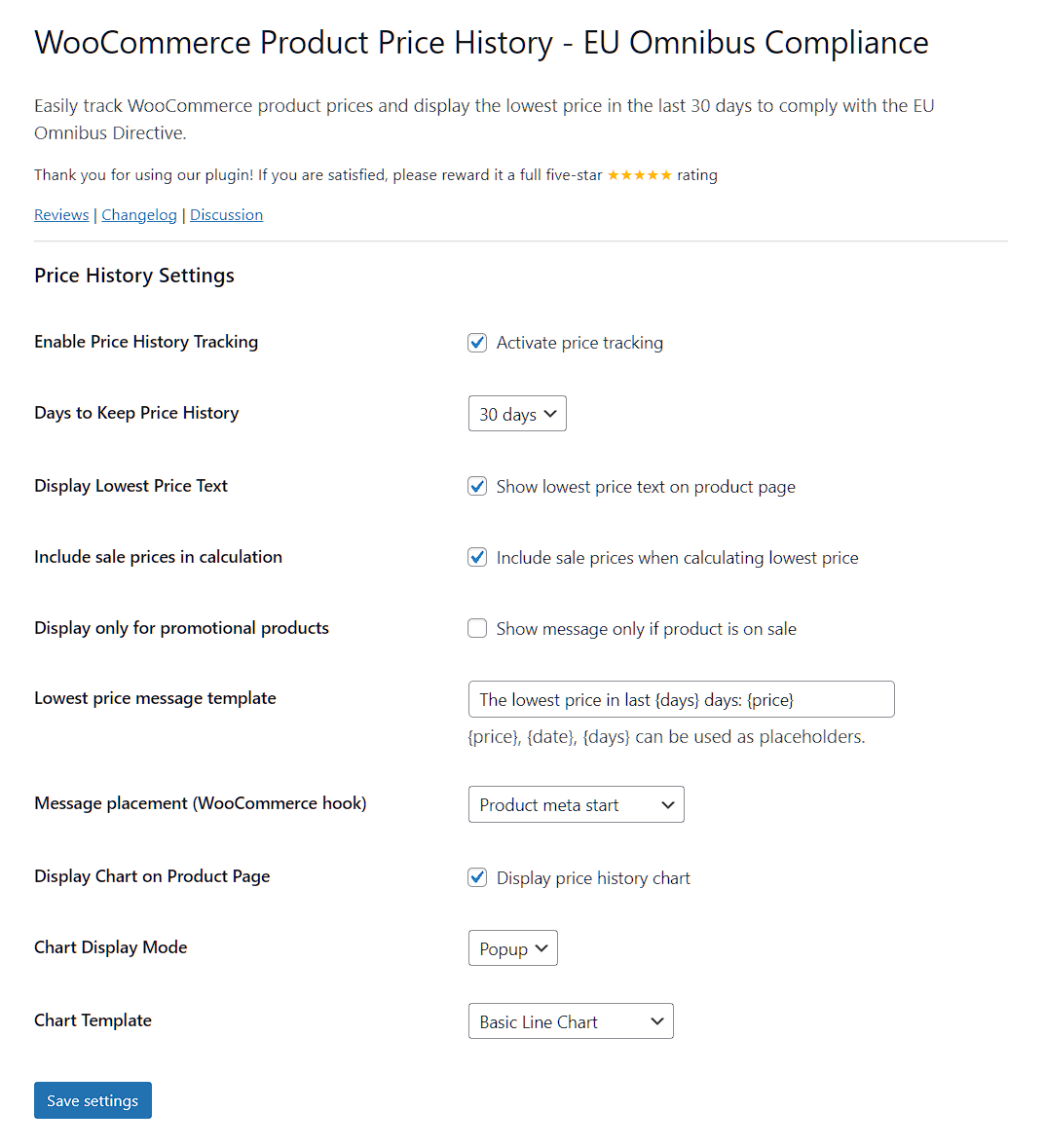The image size is (1045, 1148).
Task: Open the 30 days dropdown
Action: (x=517, y=414)
